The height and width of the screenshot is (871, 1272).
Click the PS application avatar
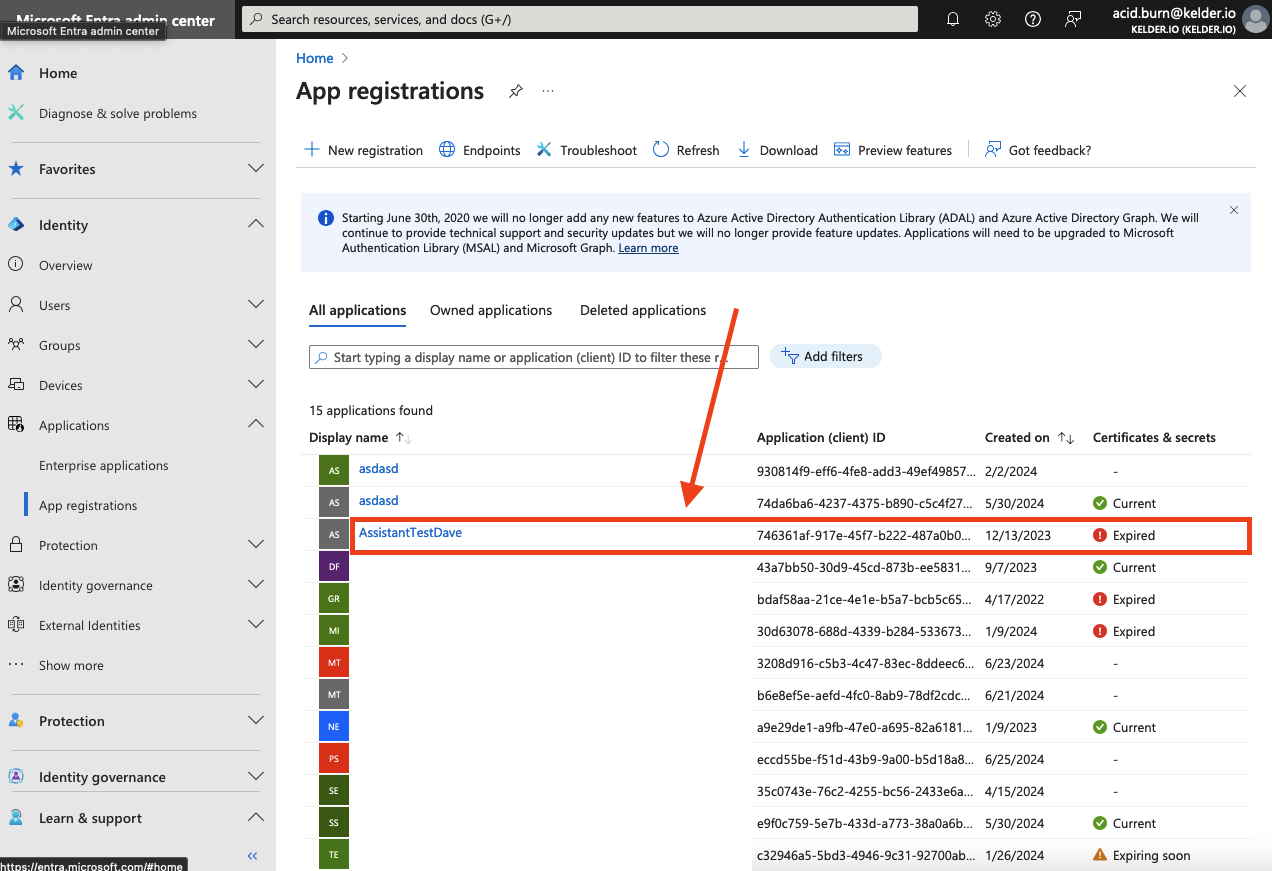(x=334, y=759)
